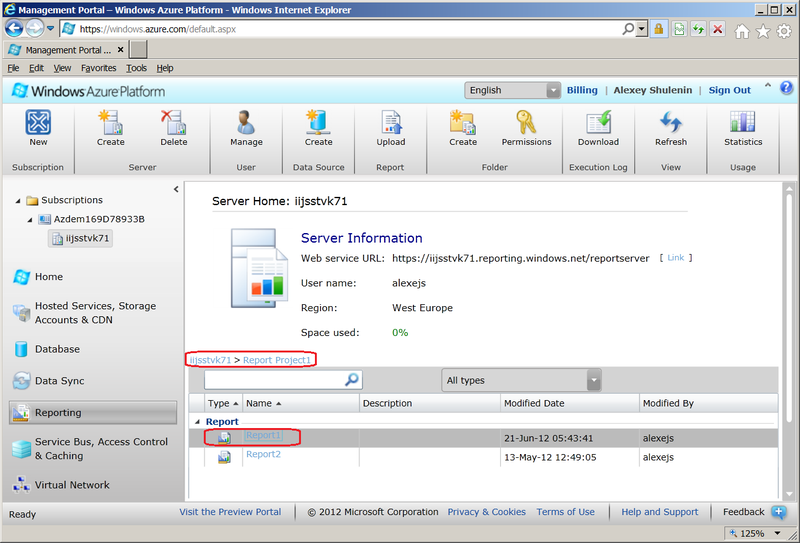Collapse the Azdem169D78933B subscription node
The image size is (800, 543).
30,219
